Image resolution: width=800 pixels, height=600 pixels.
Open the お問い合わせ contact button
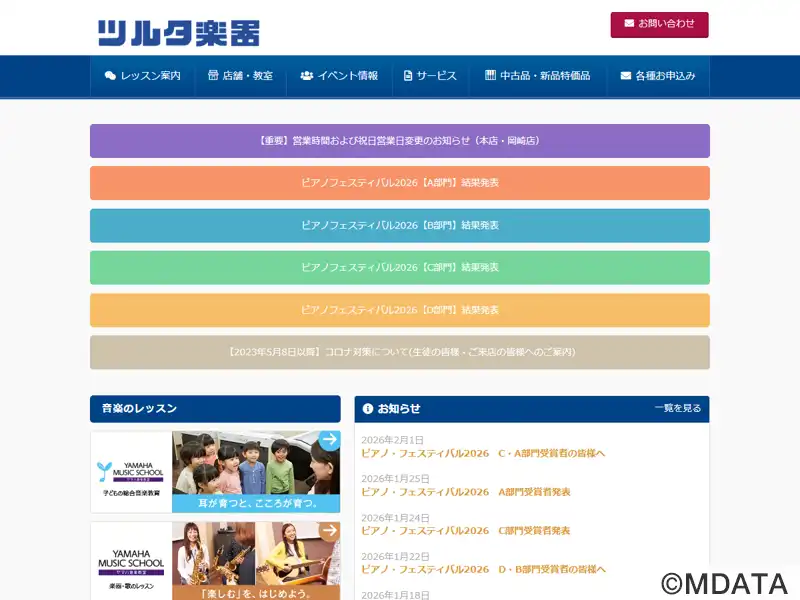click(x=659, y=24)
